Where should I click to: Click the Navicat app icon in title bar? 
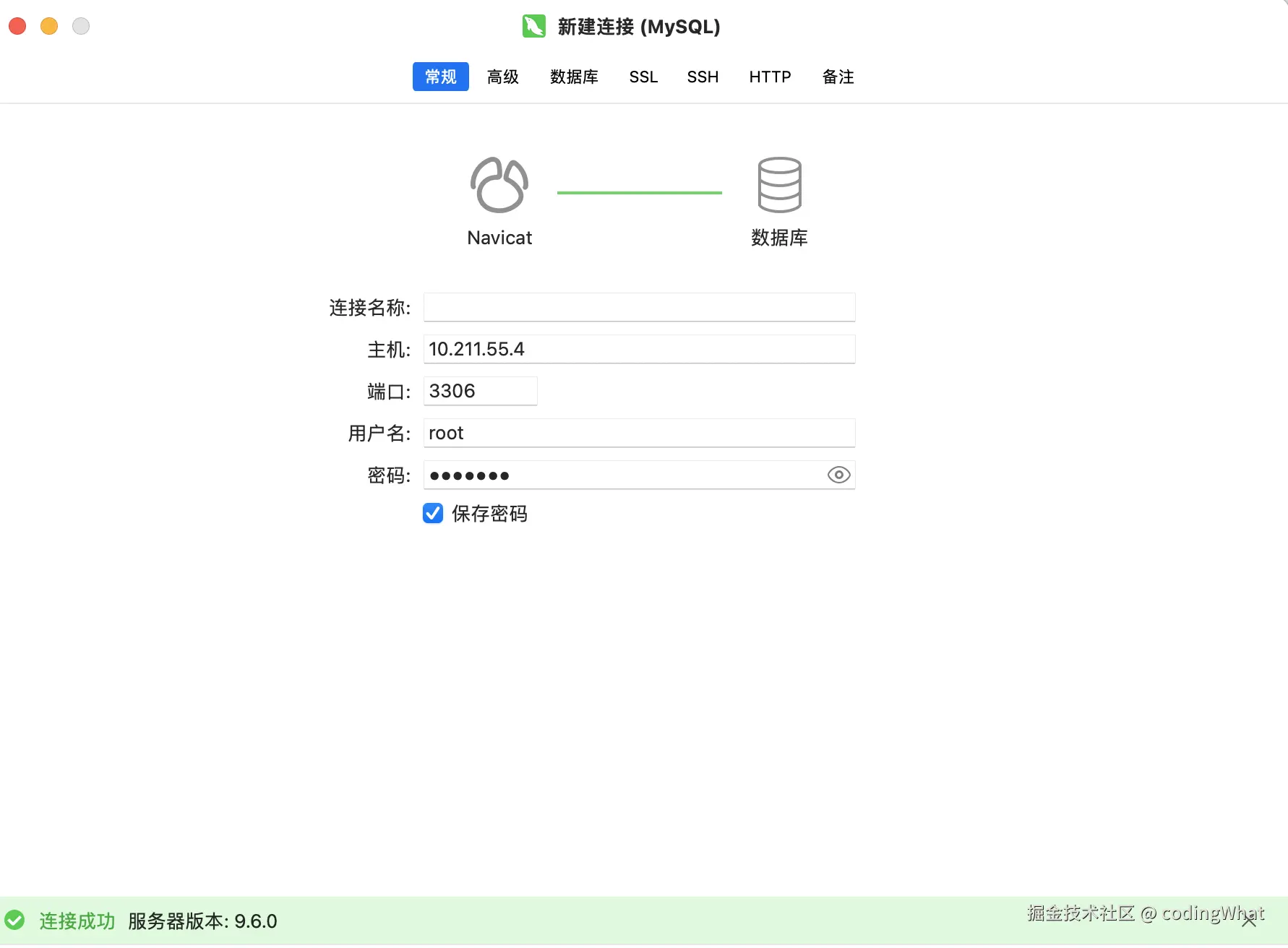(x=534, y=27)
